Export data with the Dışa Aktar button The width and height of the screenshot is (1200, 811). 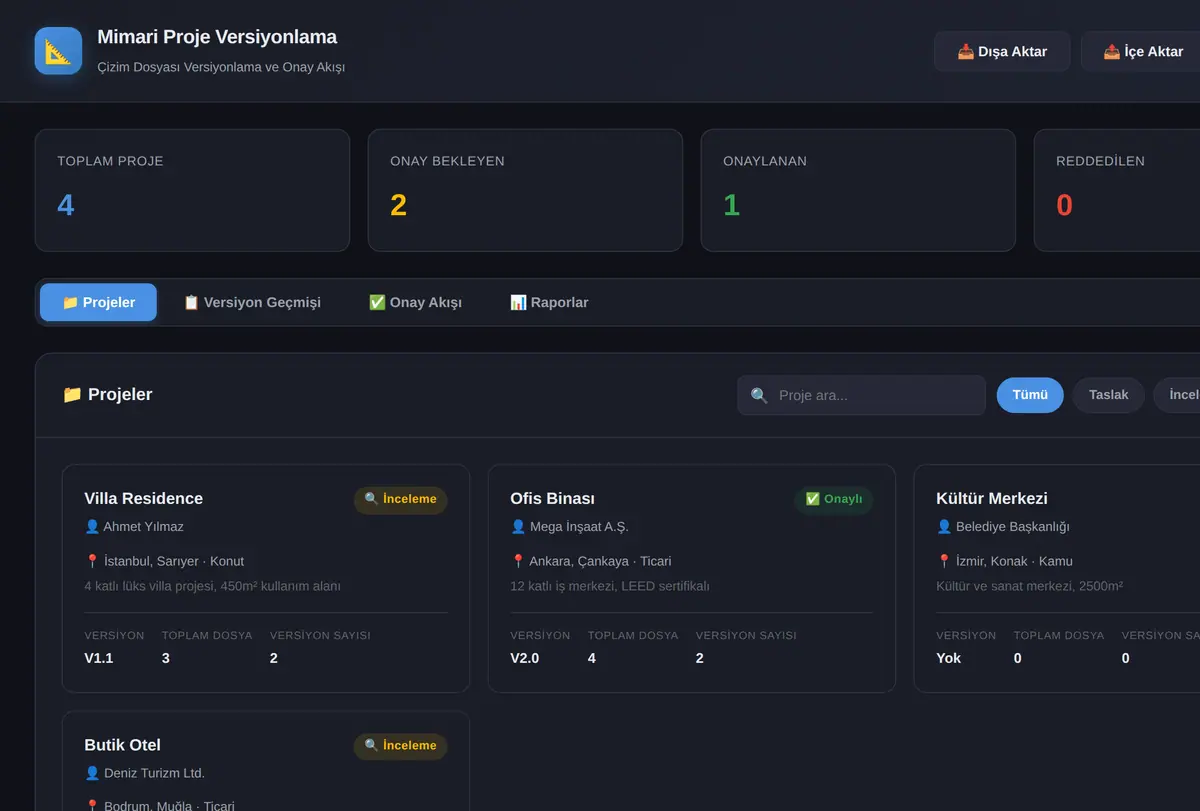(x=1002, y=51)
